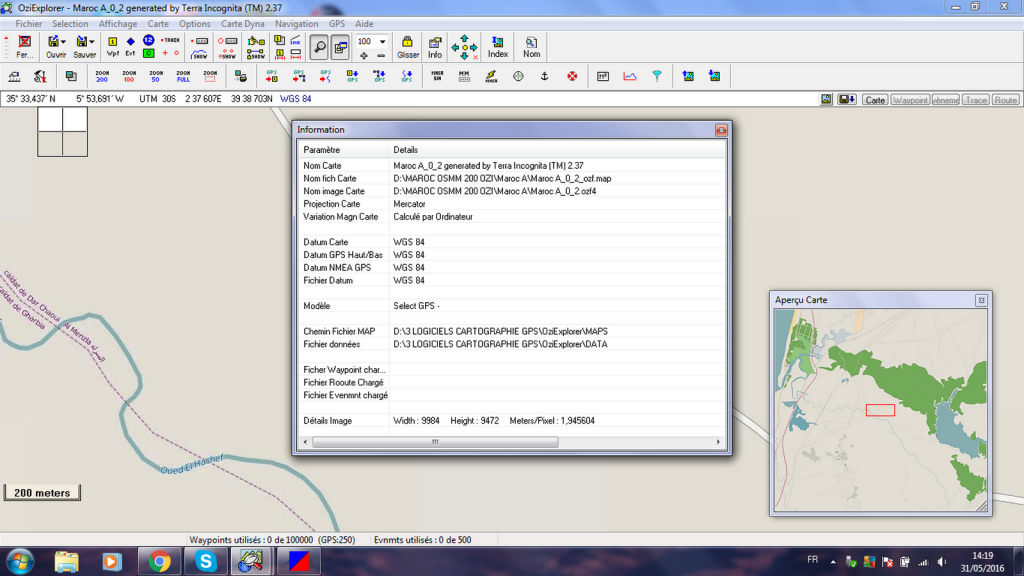Close the Aperçu Carte overview panel

pos(981,300)
